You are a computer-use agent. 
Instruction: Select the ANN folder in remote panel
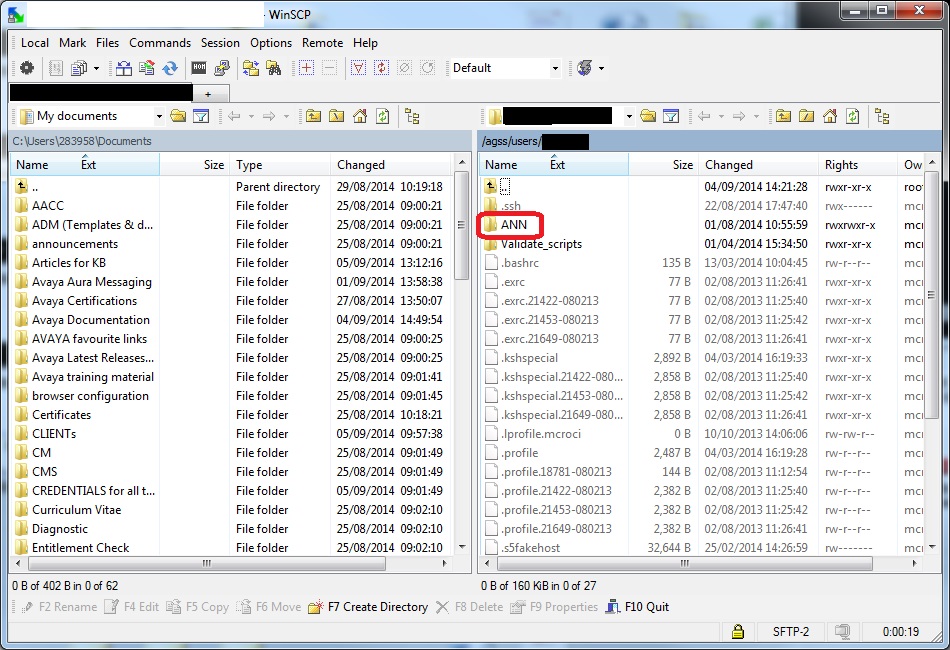tap(513, 225)
